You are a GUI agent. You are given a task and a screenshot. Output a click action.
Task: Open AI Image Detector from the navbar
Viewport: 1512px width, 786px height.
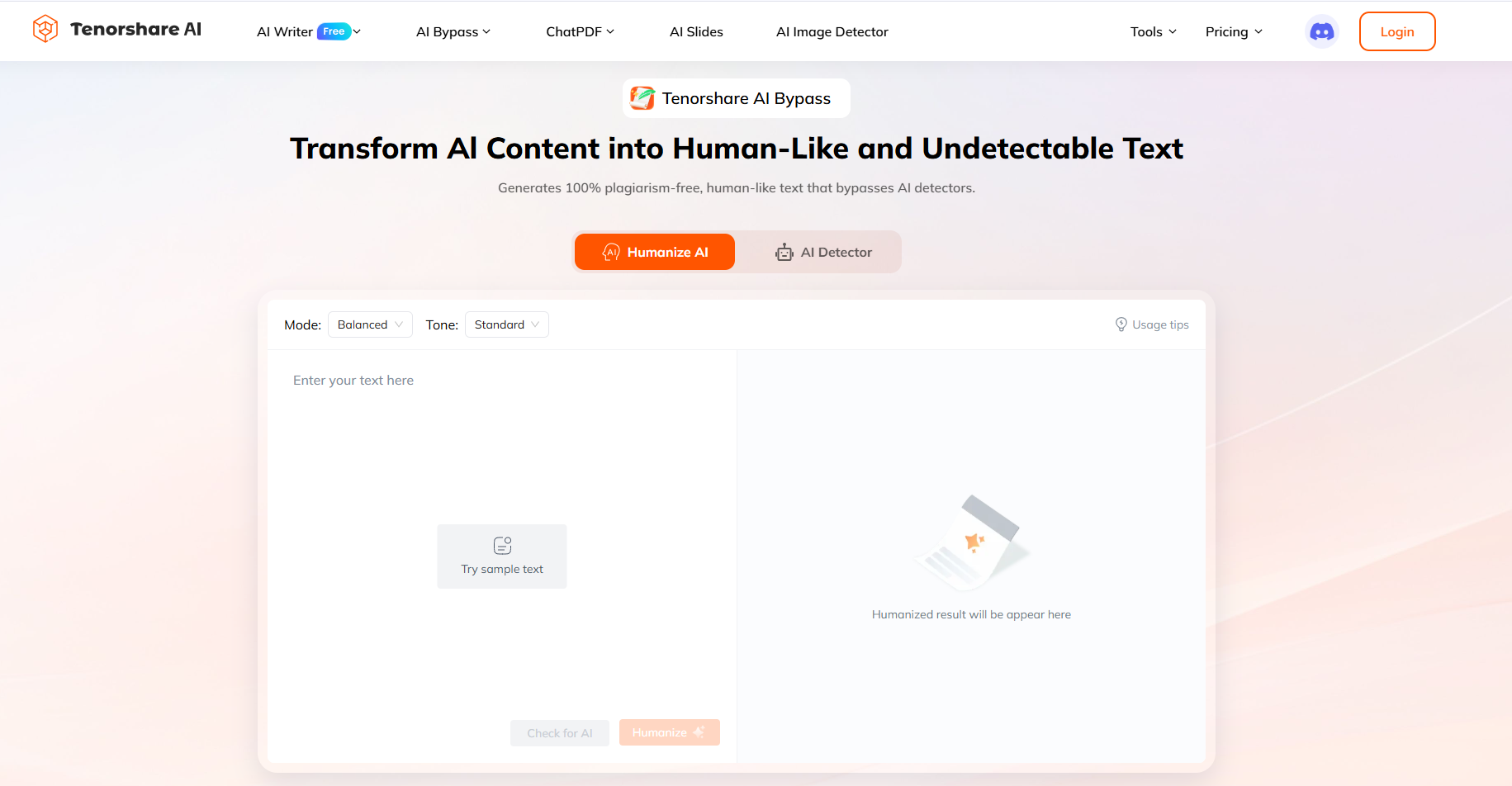click(x=832, y=31)
